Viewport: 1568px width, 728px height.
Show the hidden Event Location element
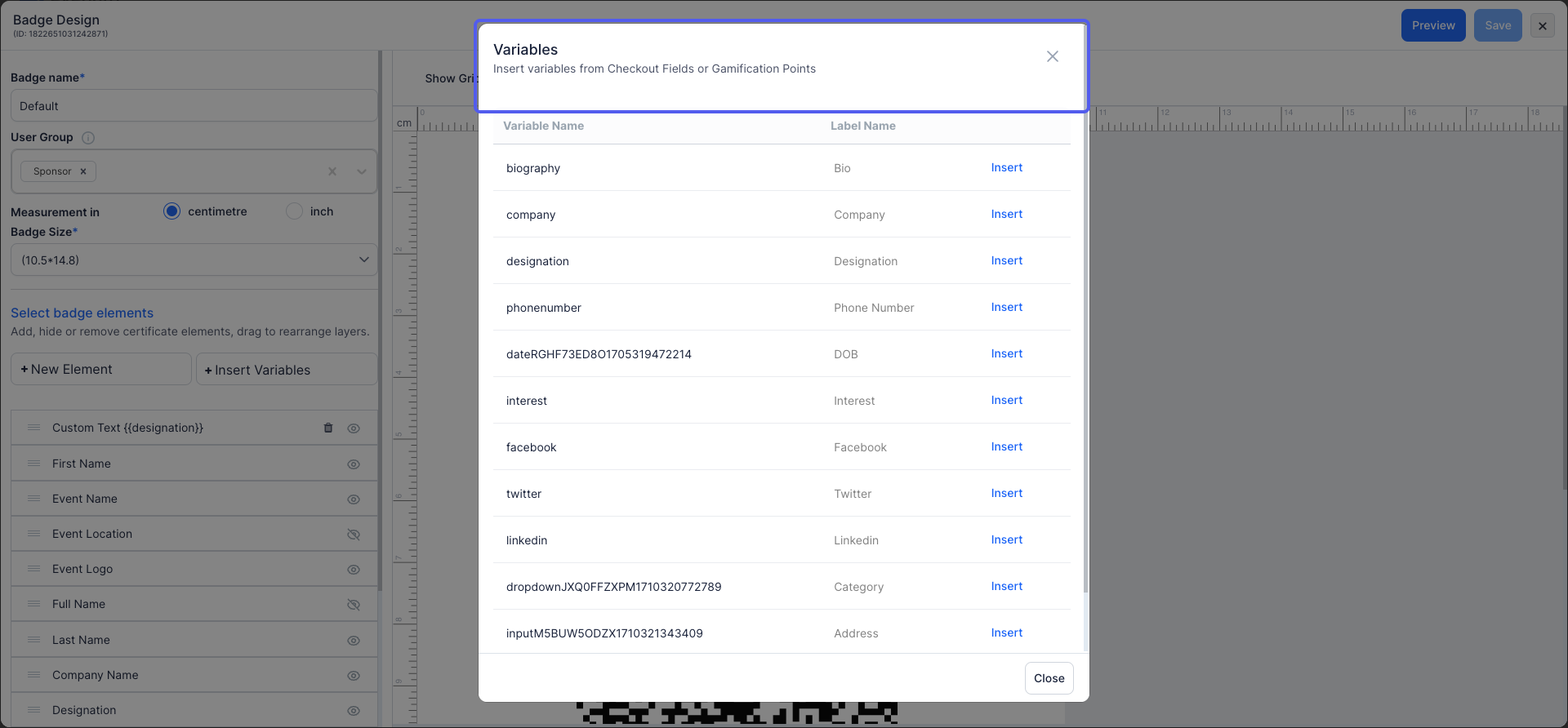(x=354, y=535)
